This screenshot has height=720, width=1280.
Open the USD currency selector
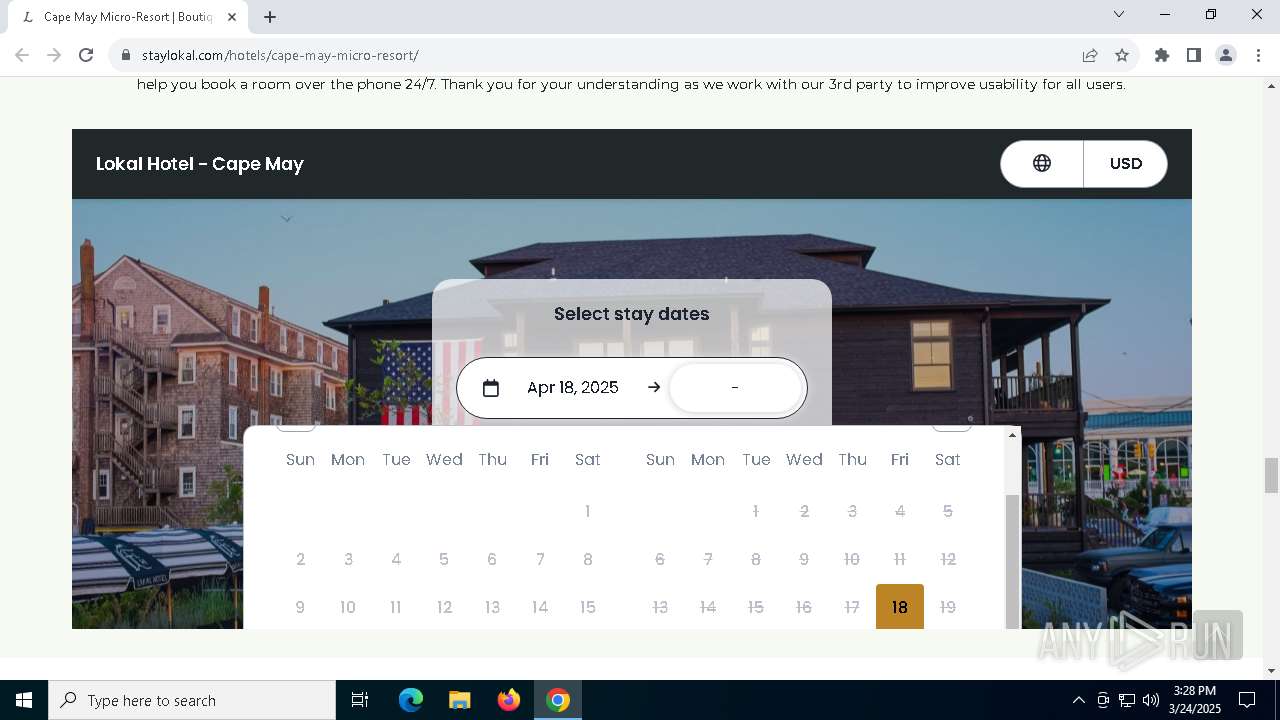point(1125,163)
